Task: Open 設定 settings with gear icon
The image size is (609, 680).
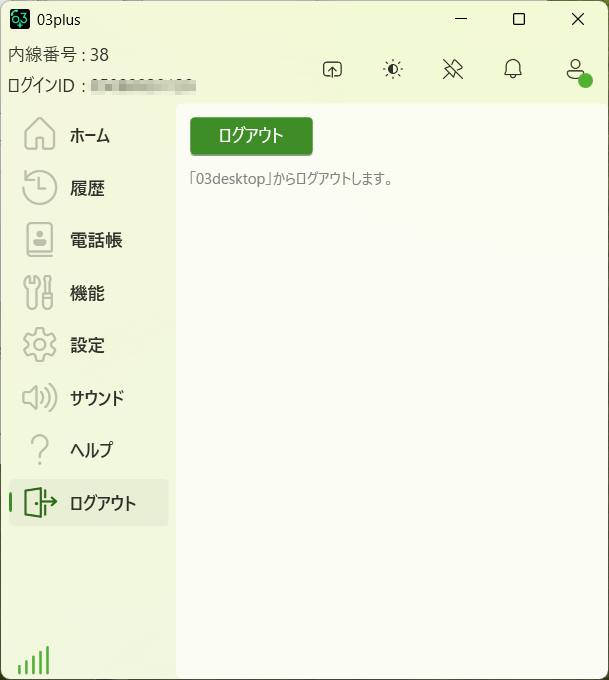Action: click(88, 345)
